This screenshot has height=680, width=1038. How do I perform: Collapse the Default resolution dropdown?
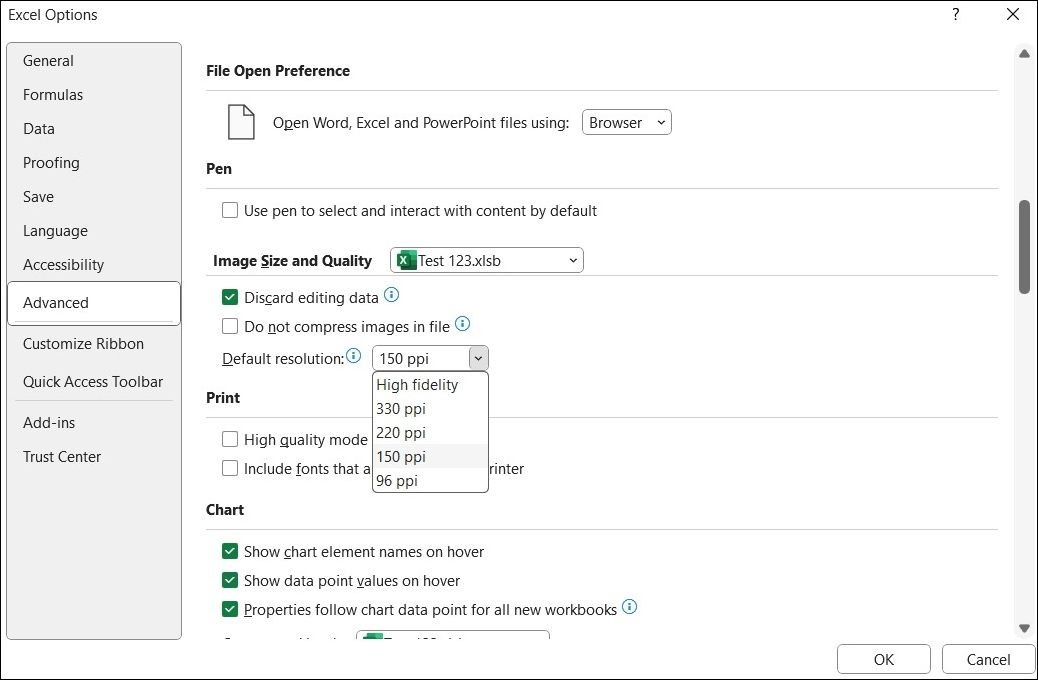click(x=478, y=357)
